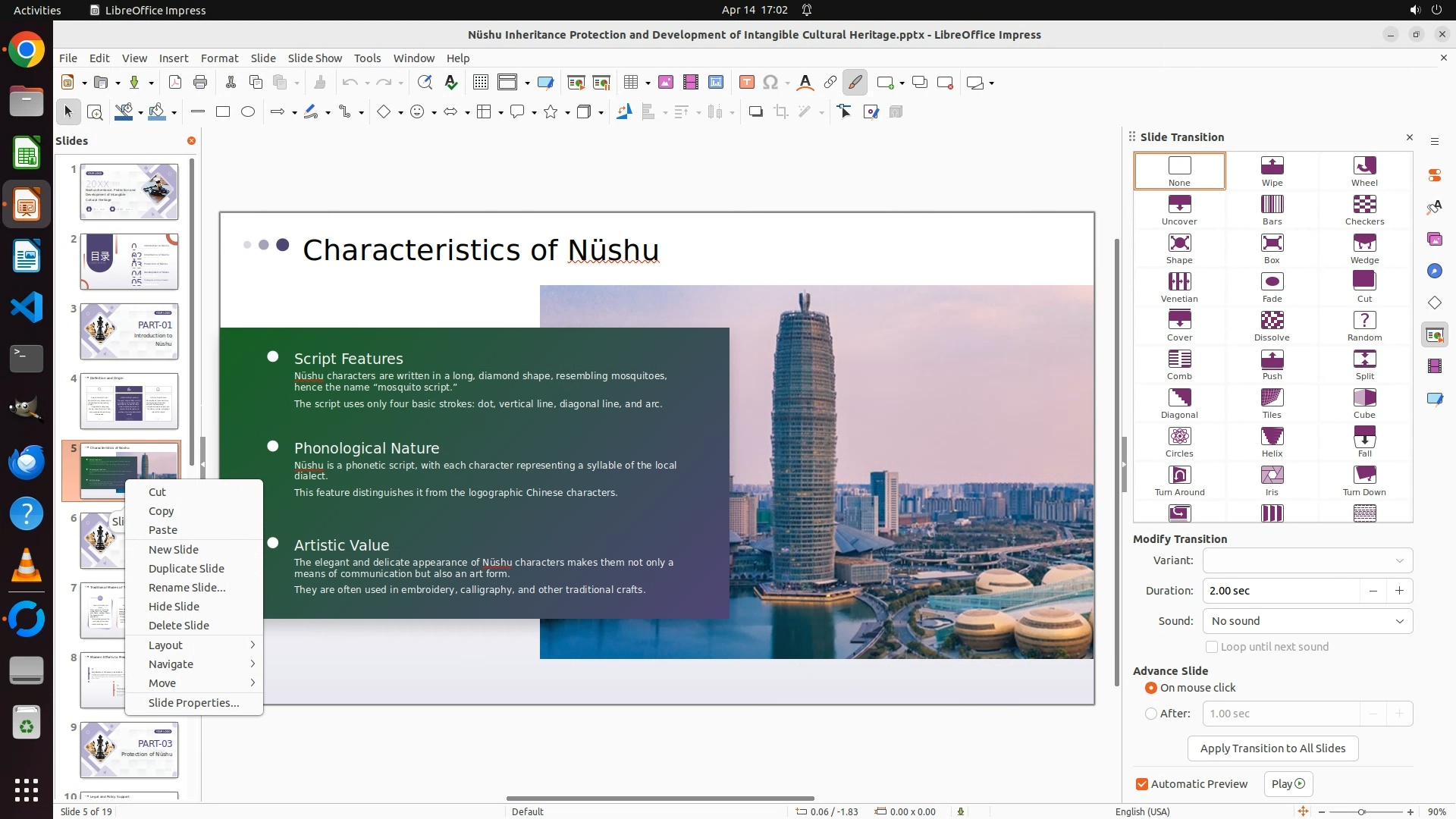Image resolution: width=1456 pixels, height=819 pixels.
Task: Open the Slide Show menu
Action: [x=315, y=58]
